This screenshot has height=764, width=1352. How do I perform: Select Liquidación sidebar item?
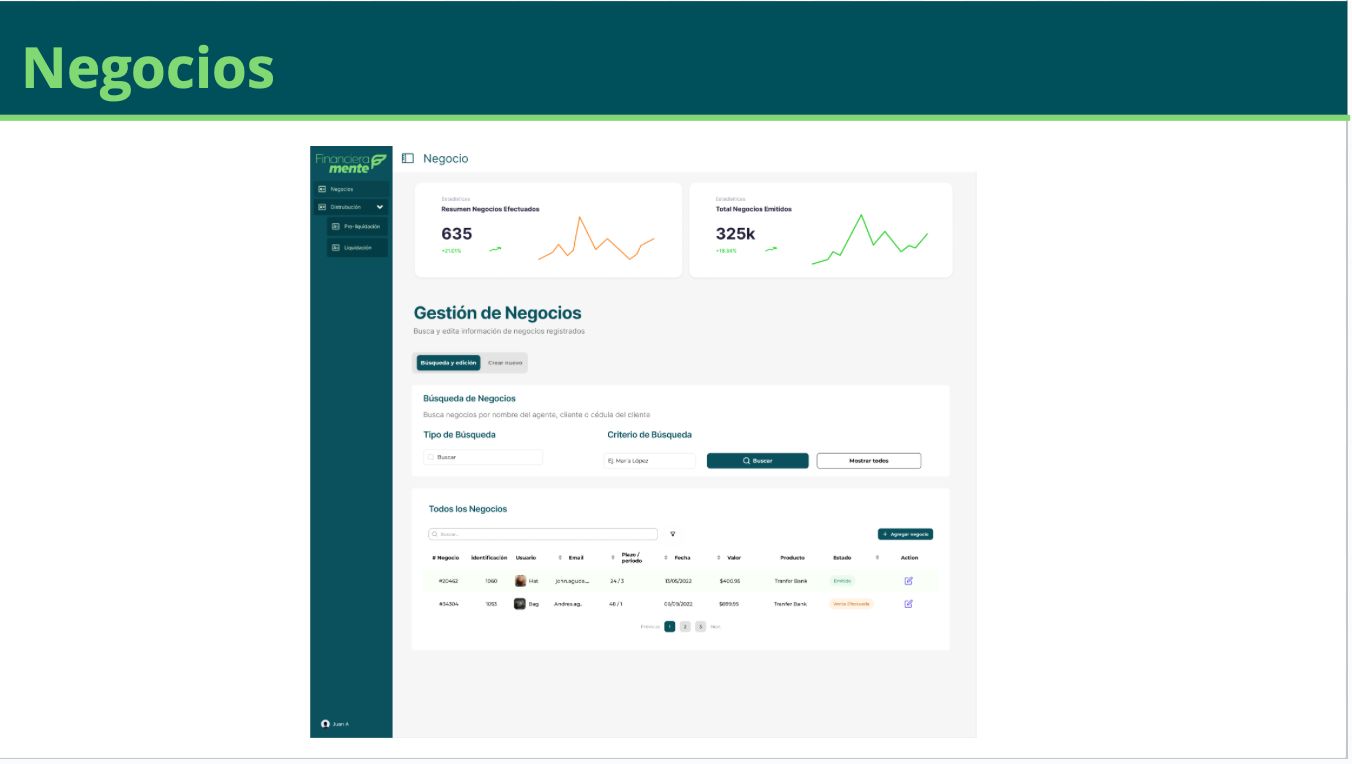click(x=357, y=248)
